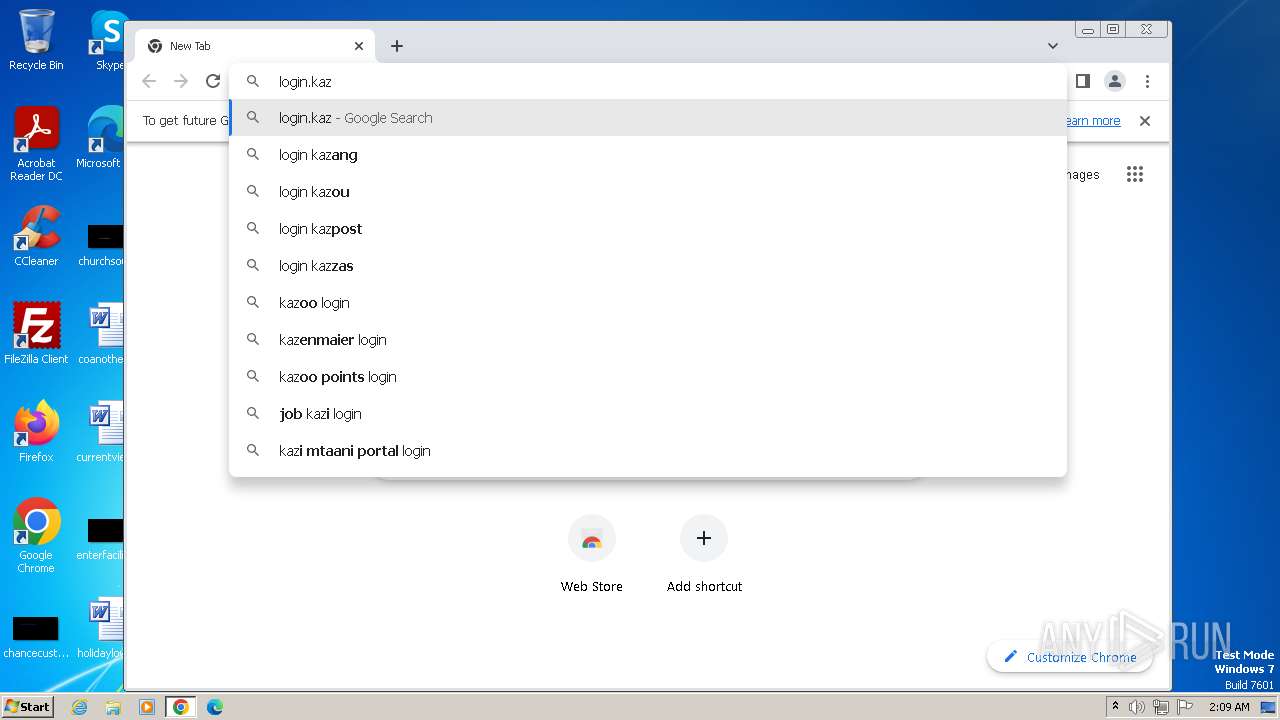
Task: Click the Images link behind suggestions
Action: (x=1083, y=175)
